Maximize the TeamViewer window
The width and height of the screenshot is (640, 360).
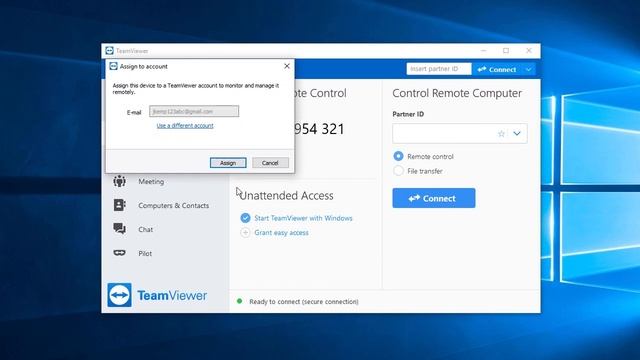(506, 51)
